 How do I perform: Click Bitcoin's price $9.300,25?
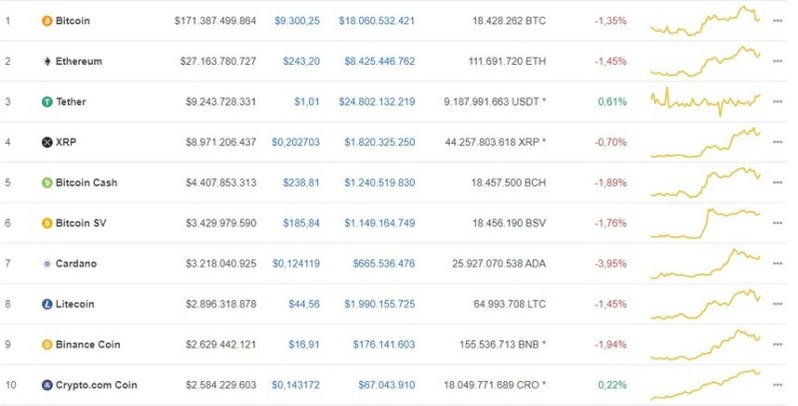pyautogui.click(x=298, y=20)
